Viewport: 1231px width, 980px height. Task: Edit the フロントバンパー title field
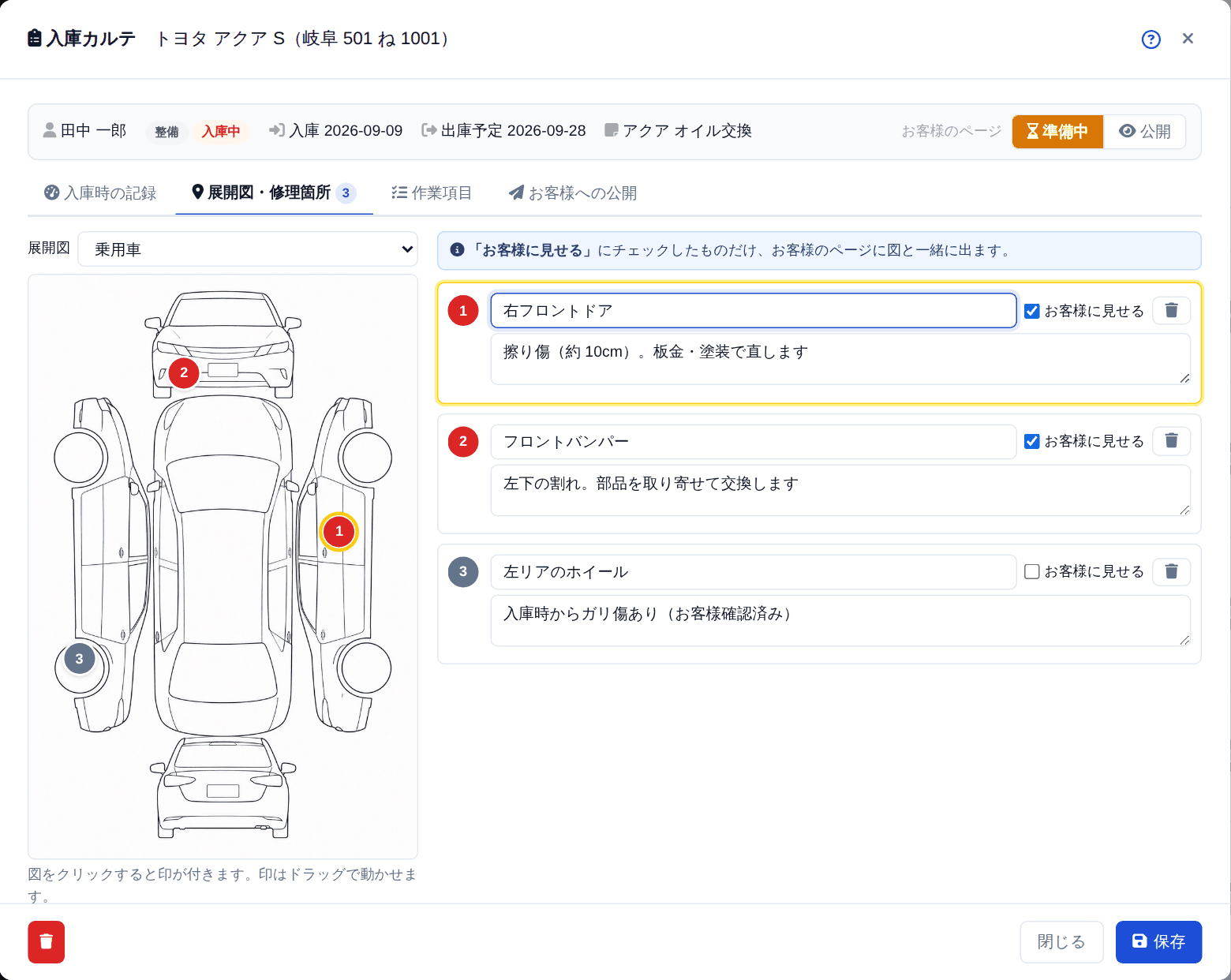(x=754, y=441)
